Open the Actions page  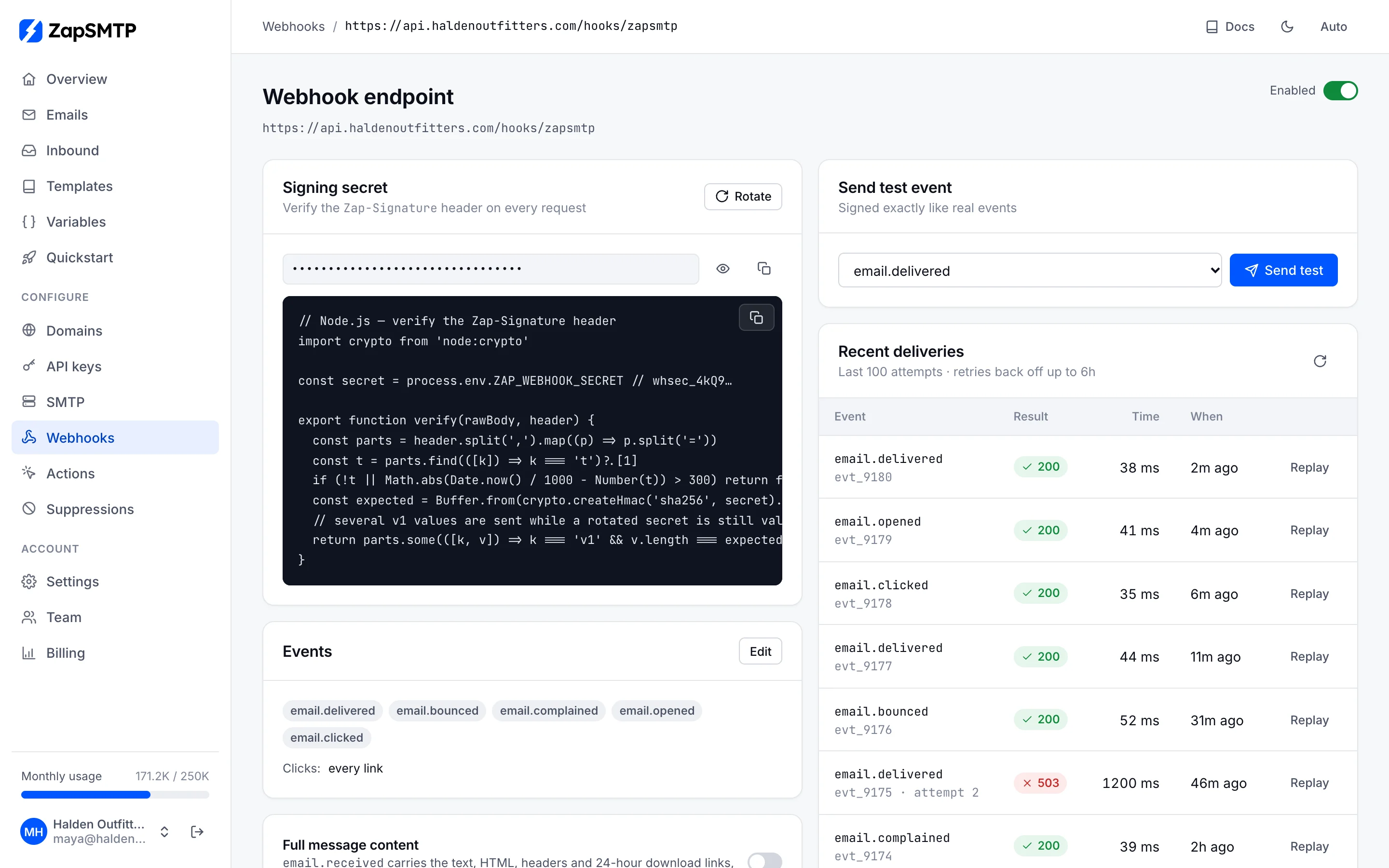115,473
